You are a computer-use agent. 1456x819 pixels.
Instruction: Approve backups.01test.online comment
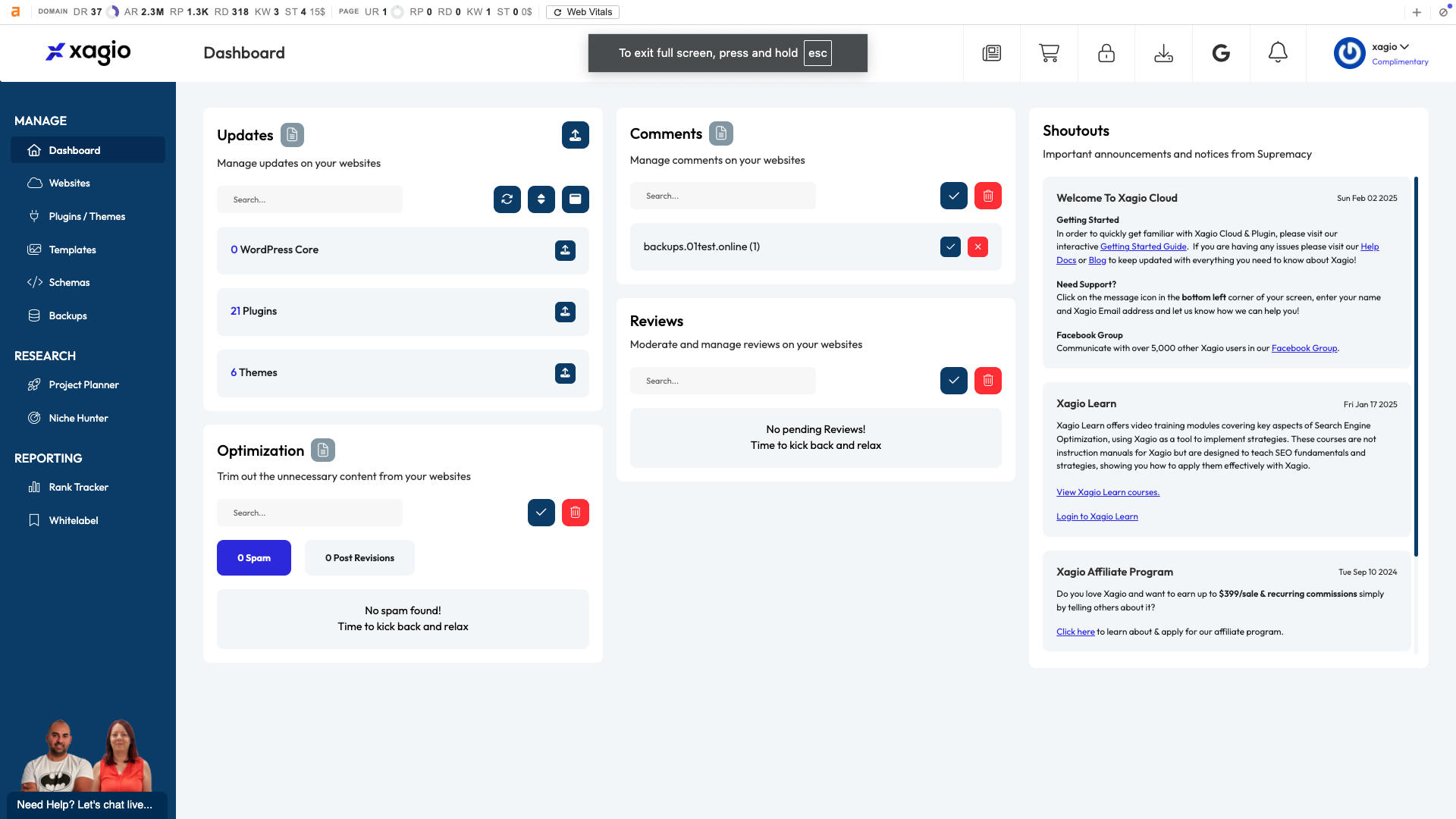pos(950,246)
